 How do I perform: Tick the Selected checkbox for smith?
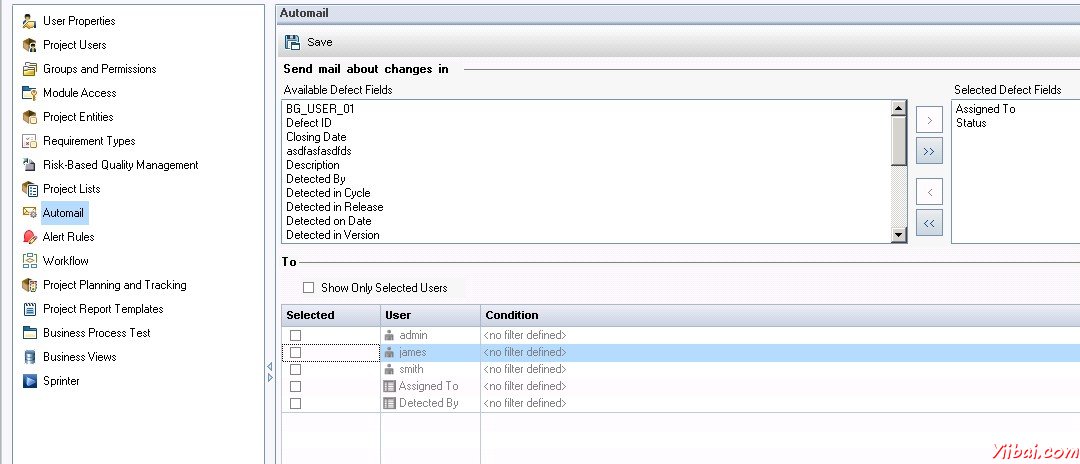tap(295, 370)
